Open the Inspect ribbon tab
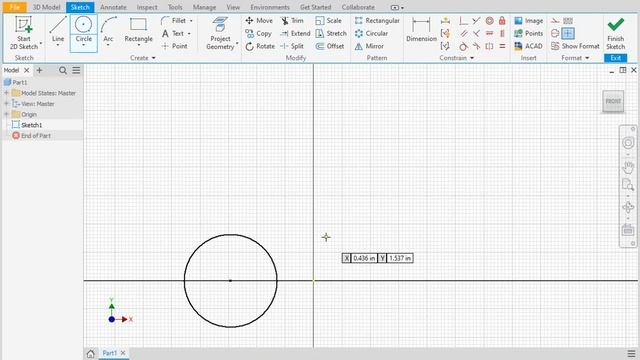This screenshot has width=640, height=360. click(x=147, y=7)
